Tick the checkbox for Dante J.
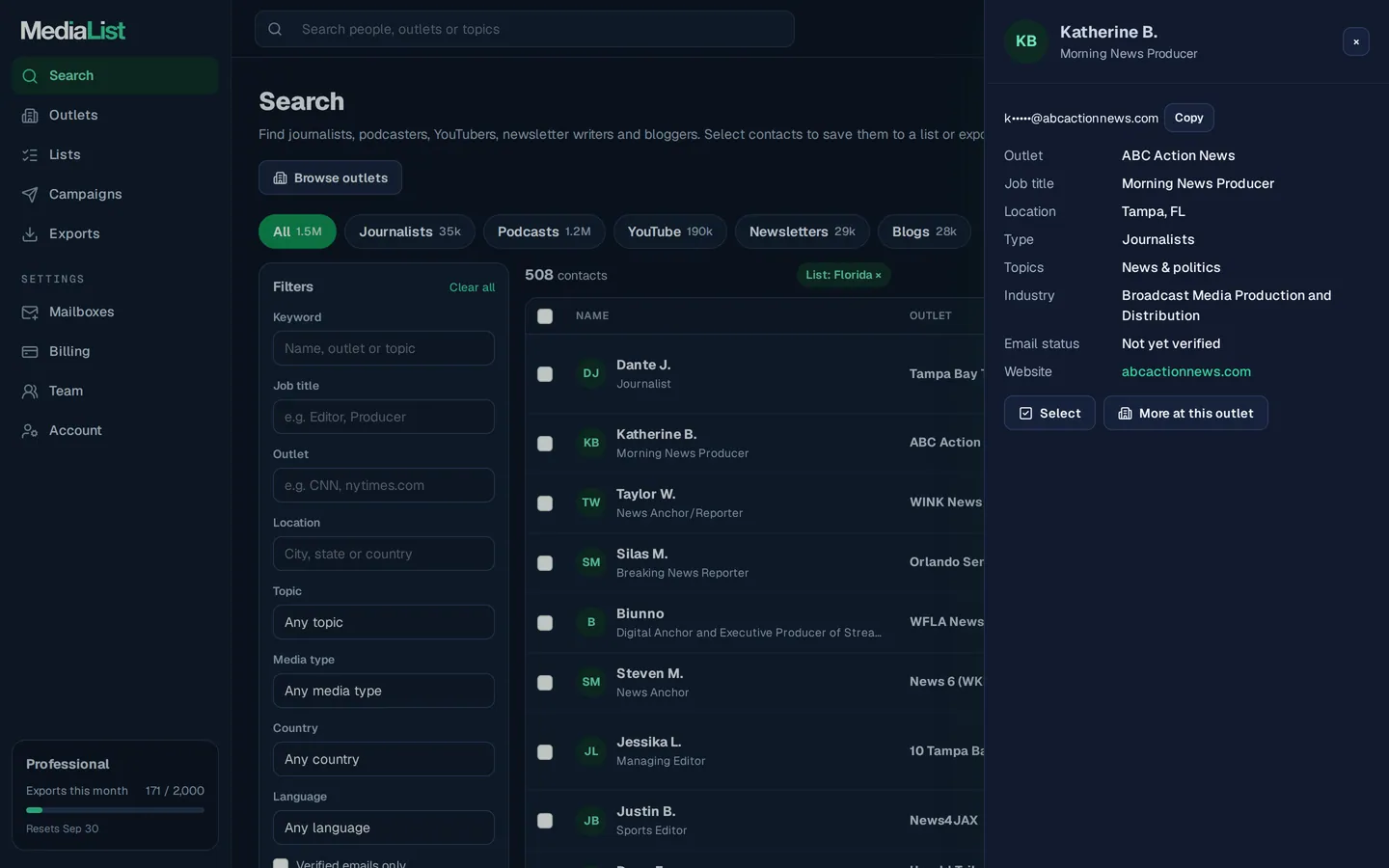This screenshot has height=868, width=1389. [545, 374]
